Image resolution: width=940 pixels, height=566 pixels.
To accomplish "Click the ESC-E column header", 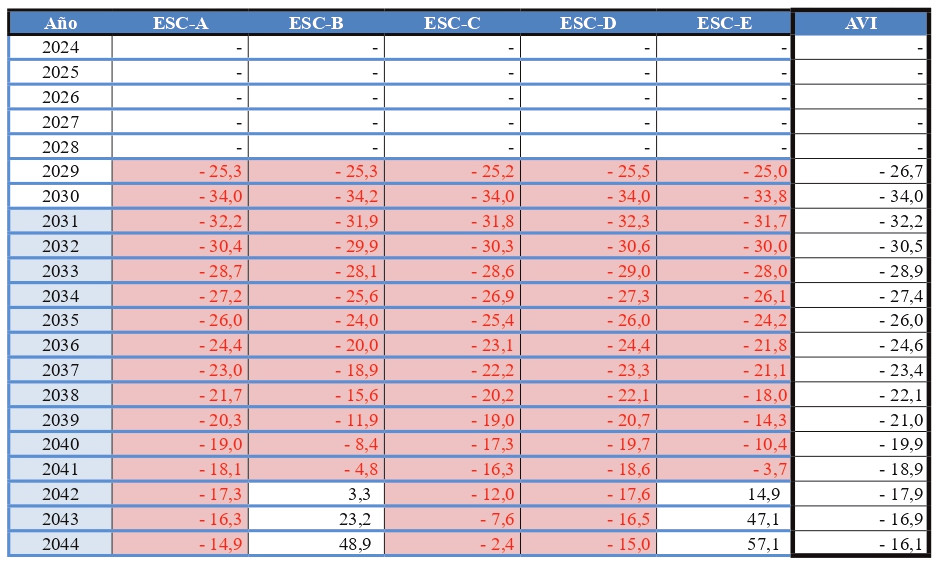I will coord(724,23).
